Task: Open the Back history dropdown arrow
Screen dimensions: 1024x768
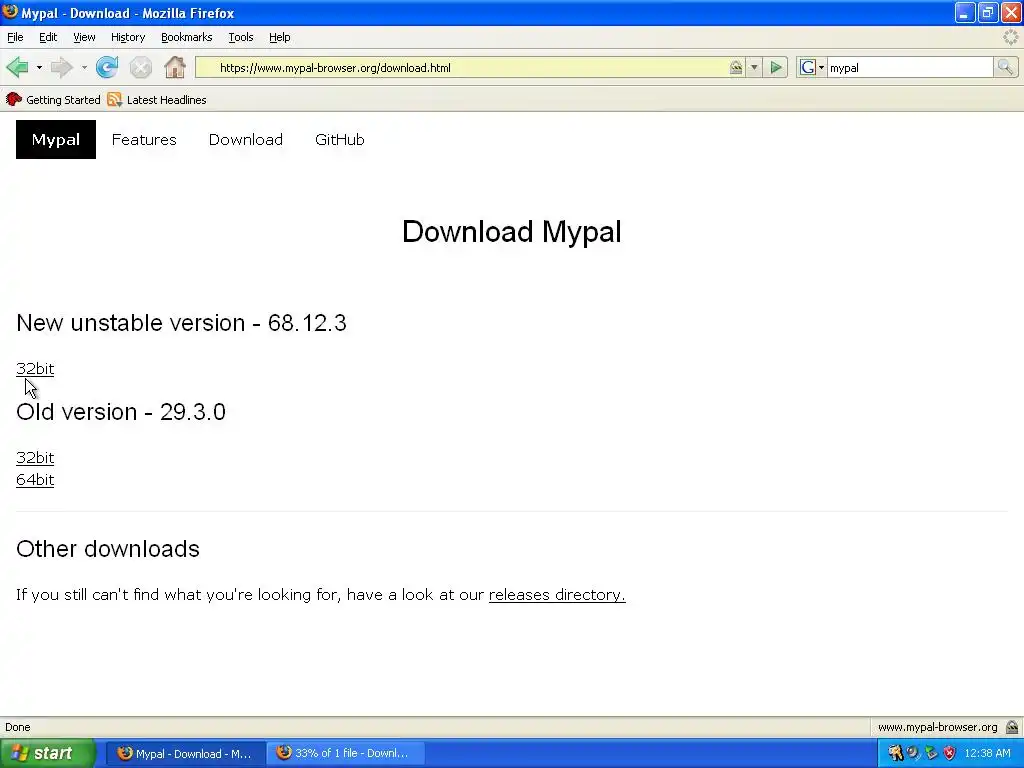Action: (x=39, y=67)
